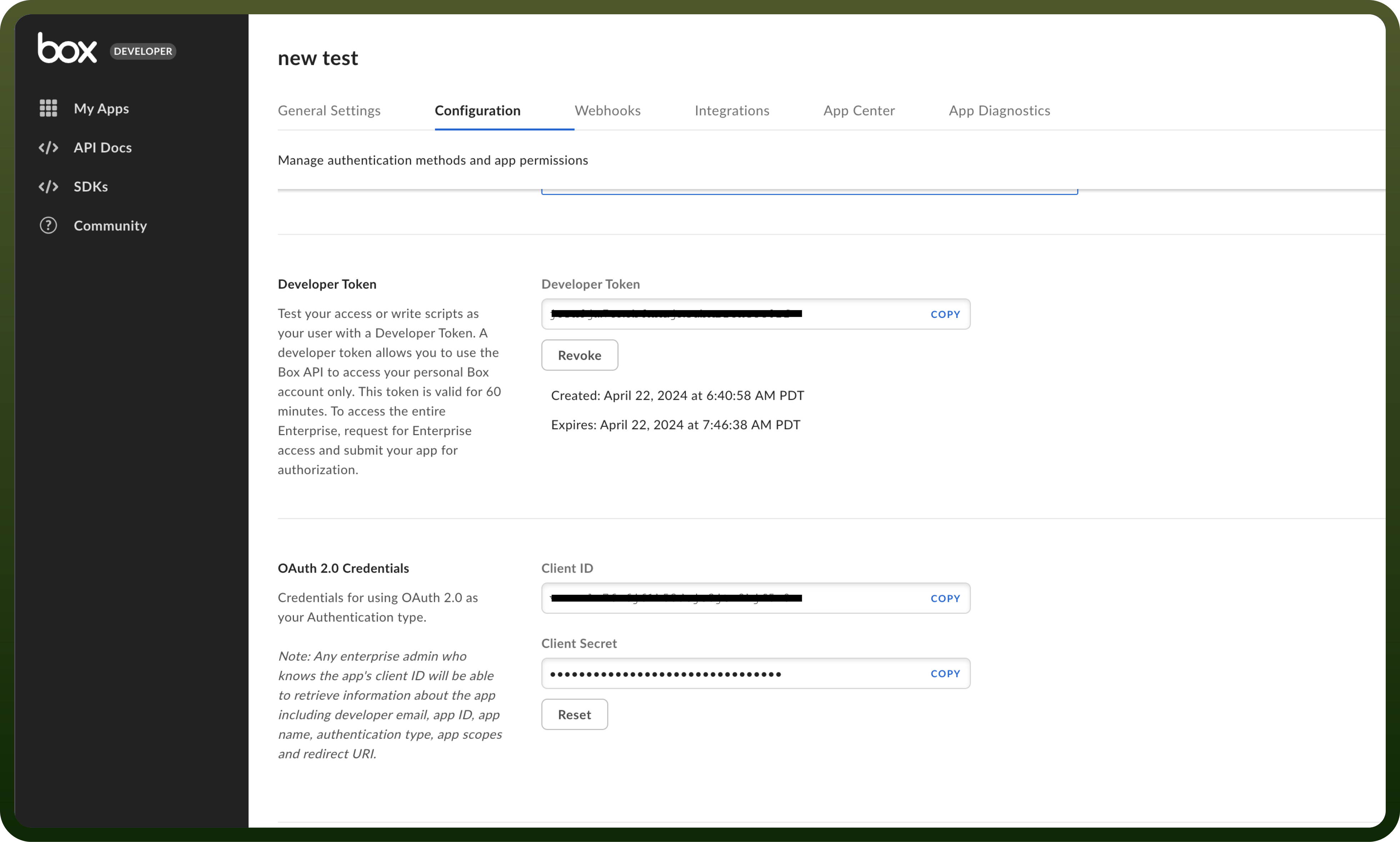Screen dimensions: 1400x842
Task: Open API Docs from the sidebar
Action: [x=102, y=148]
